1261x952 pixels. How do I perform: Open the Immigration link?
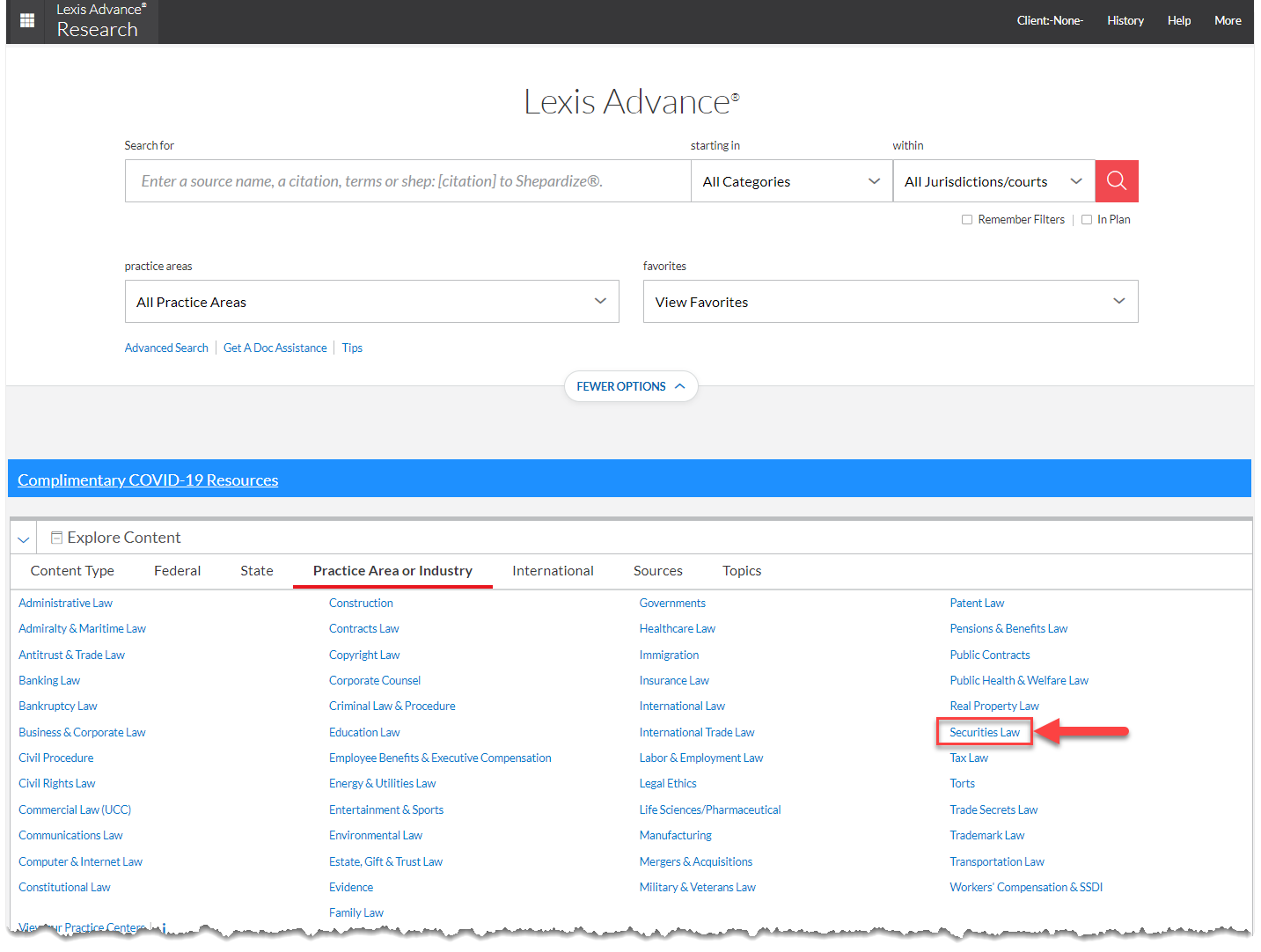[x=670, y=655]
